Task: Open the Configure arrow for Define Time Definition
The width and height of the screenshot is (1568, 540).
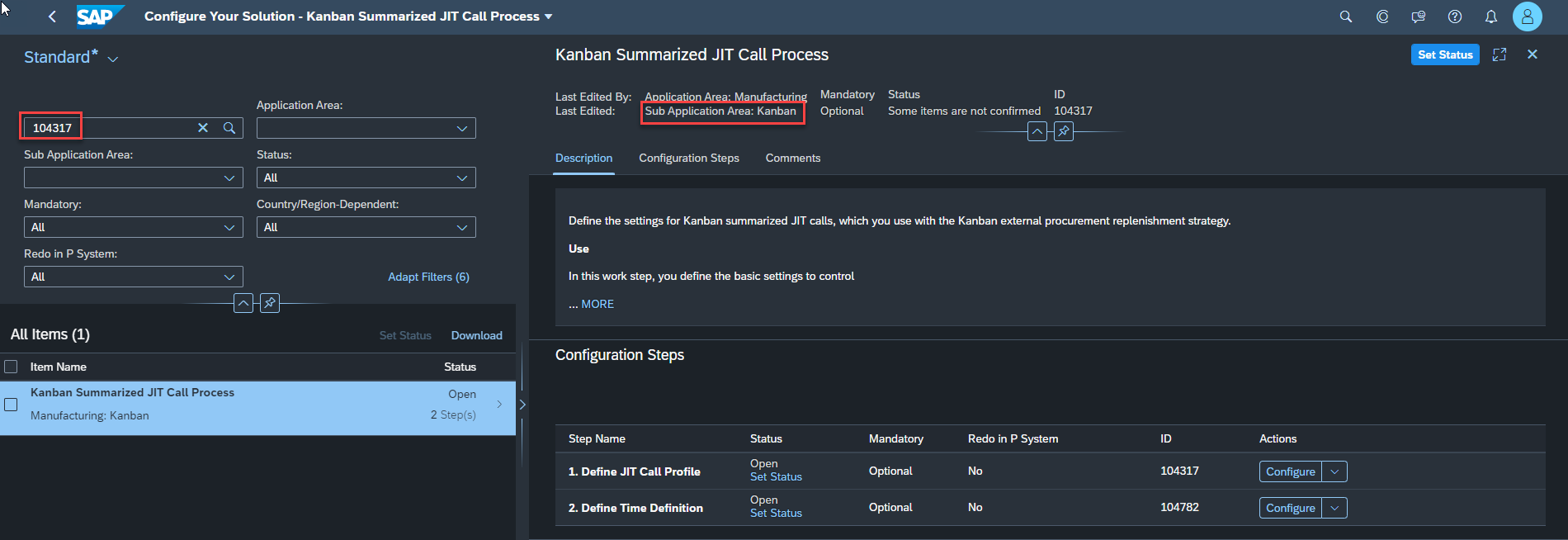Action: (1334, 508)
